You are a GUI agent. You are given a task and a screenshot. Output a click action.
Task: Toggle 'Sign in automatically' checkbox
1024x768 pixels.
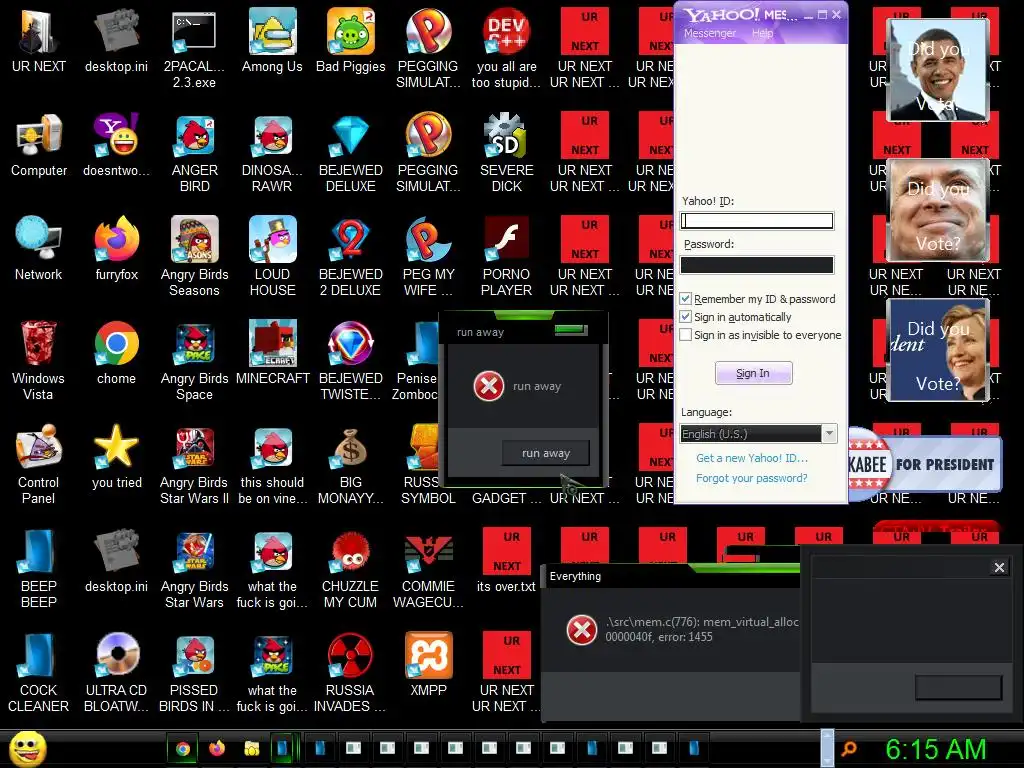click(686, 317)
